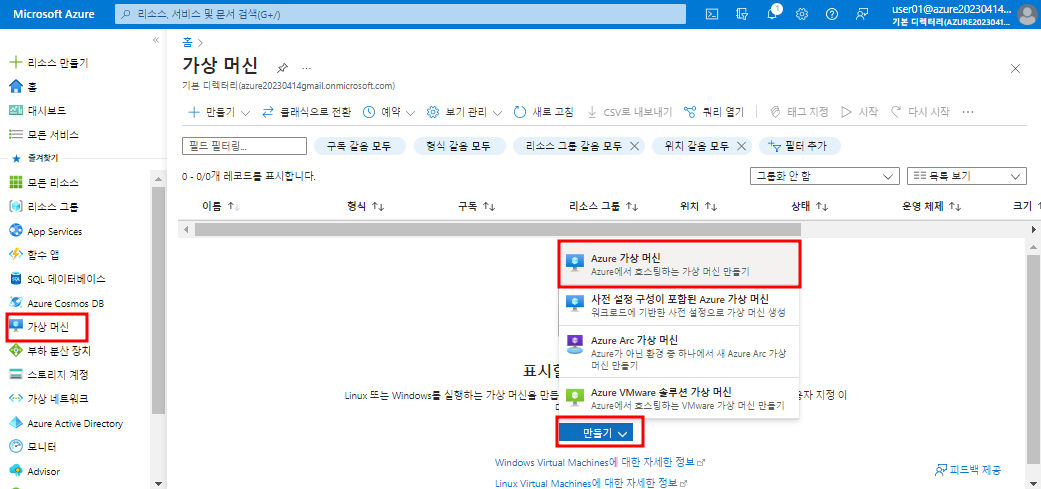Open user account avatar menu
Screen dimensions: 1041x489
pos(1026,14)
